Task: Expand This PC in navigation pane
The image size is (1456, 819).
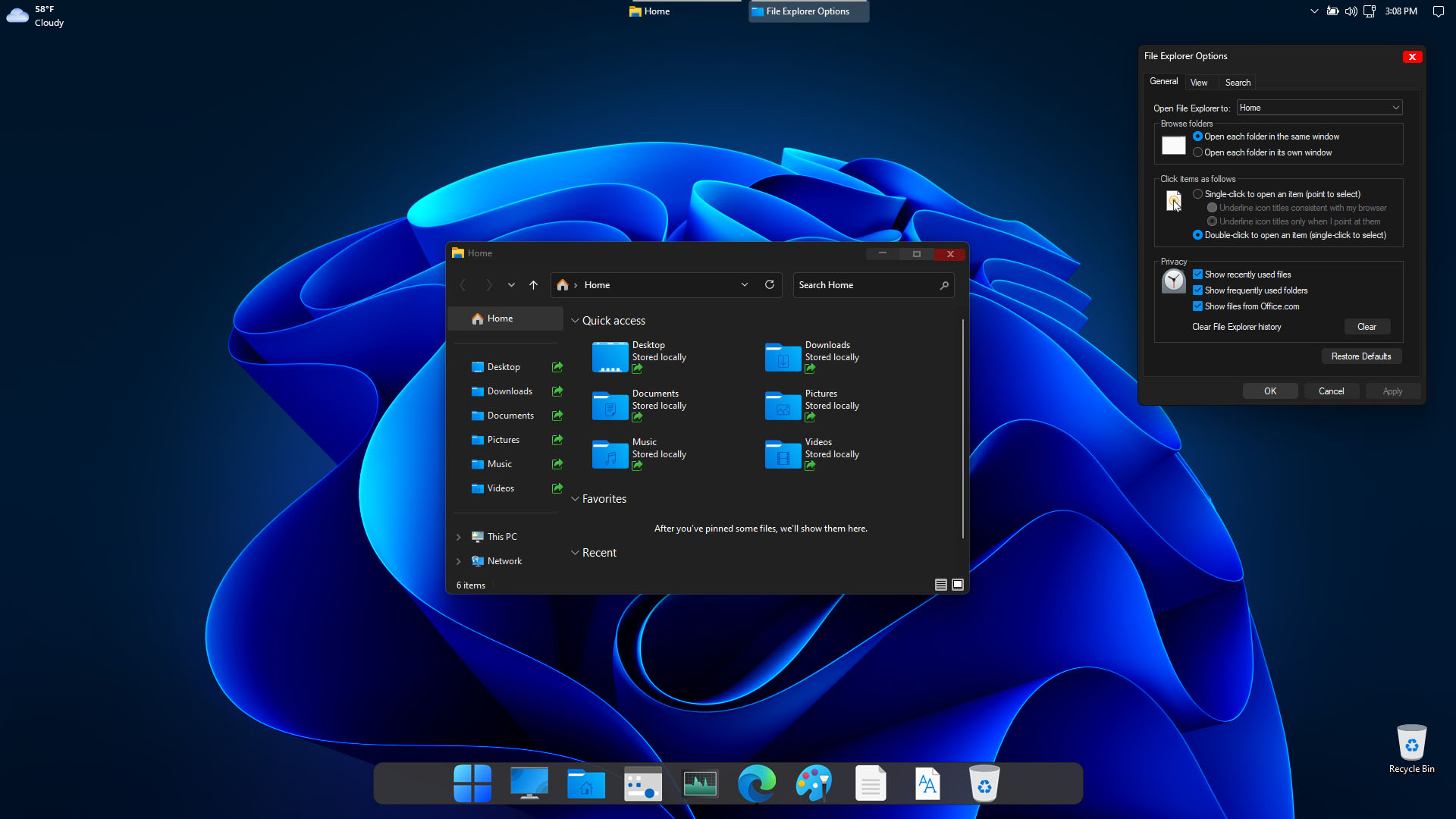Action: 458,537
